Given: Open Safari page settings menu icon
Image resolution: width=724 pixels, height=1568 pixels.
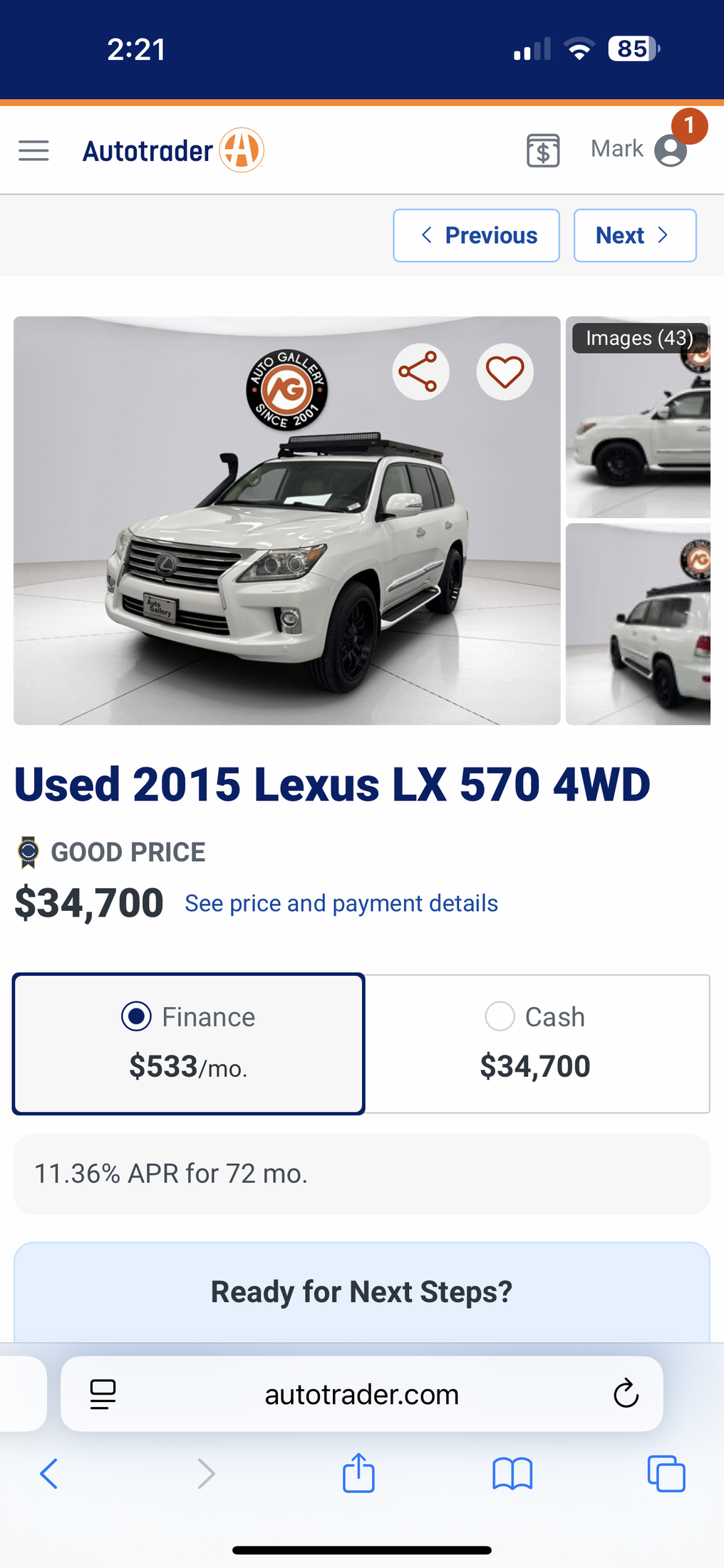Looking at the screenshot, I should (103, 1394).
